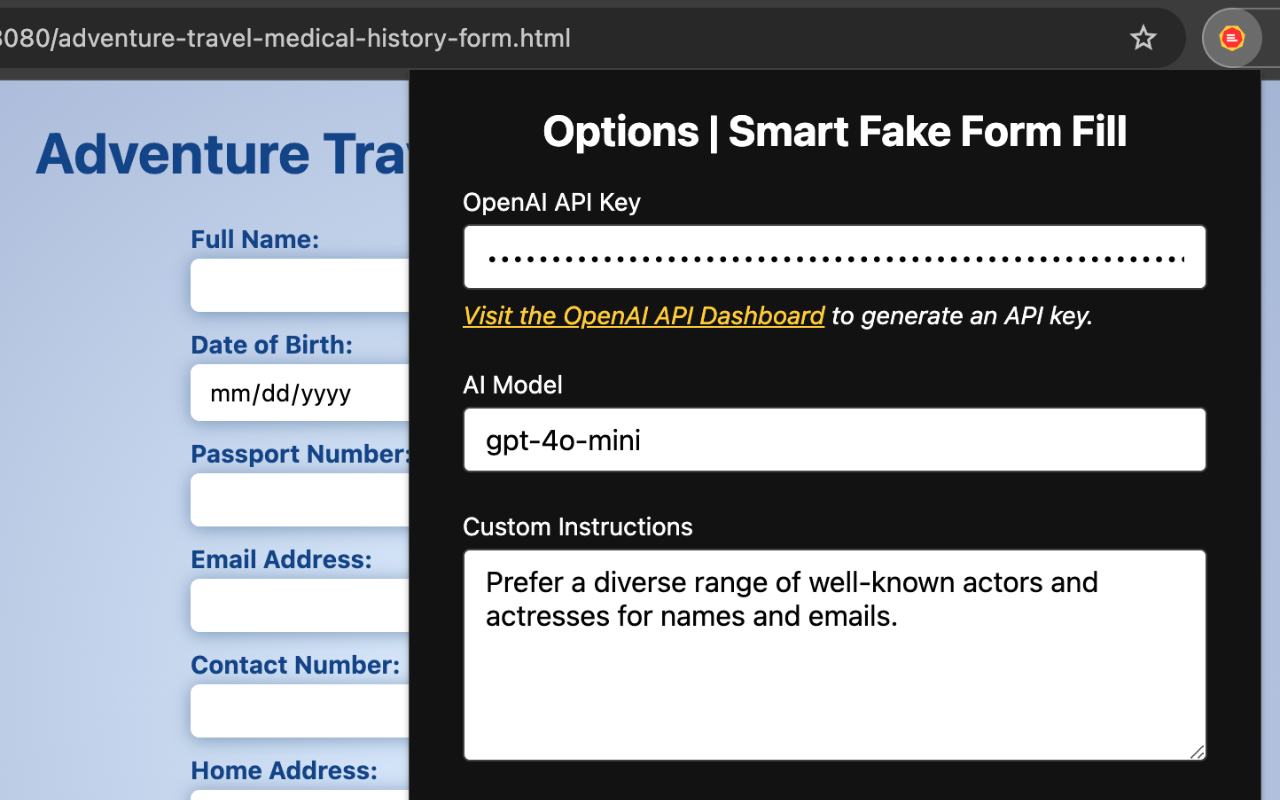The height and width of the screenshot is (800, 1280).
Task: Open the Visit the OpenAI API Dashboard link
Action: (643, 315)
